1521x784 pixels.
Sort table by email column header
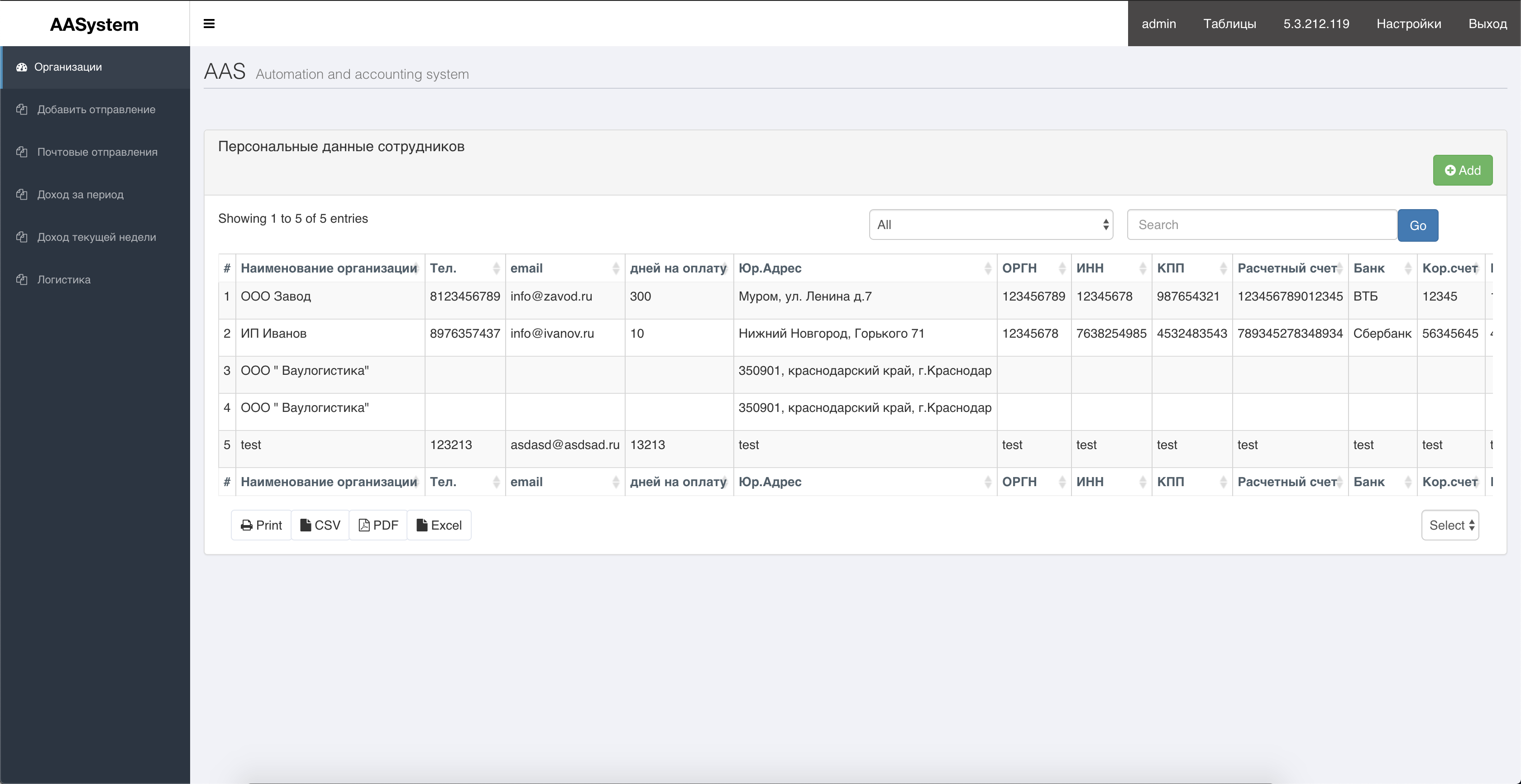[526, 268]
